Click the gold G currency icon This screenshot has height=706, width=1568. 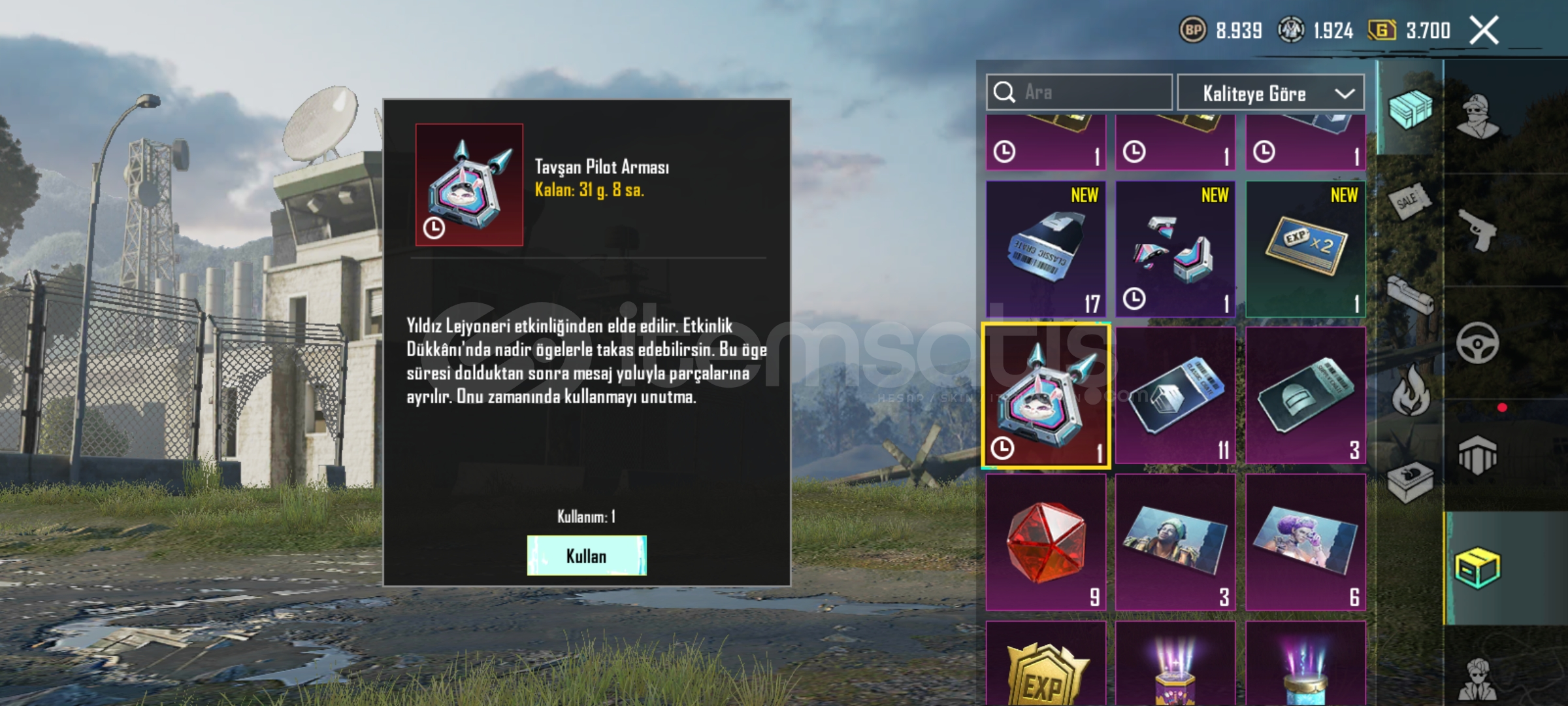(x=1382, y=30)
